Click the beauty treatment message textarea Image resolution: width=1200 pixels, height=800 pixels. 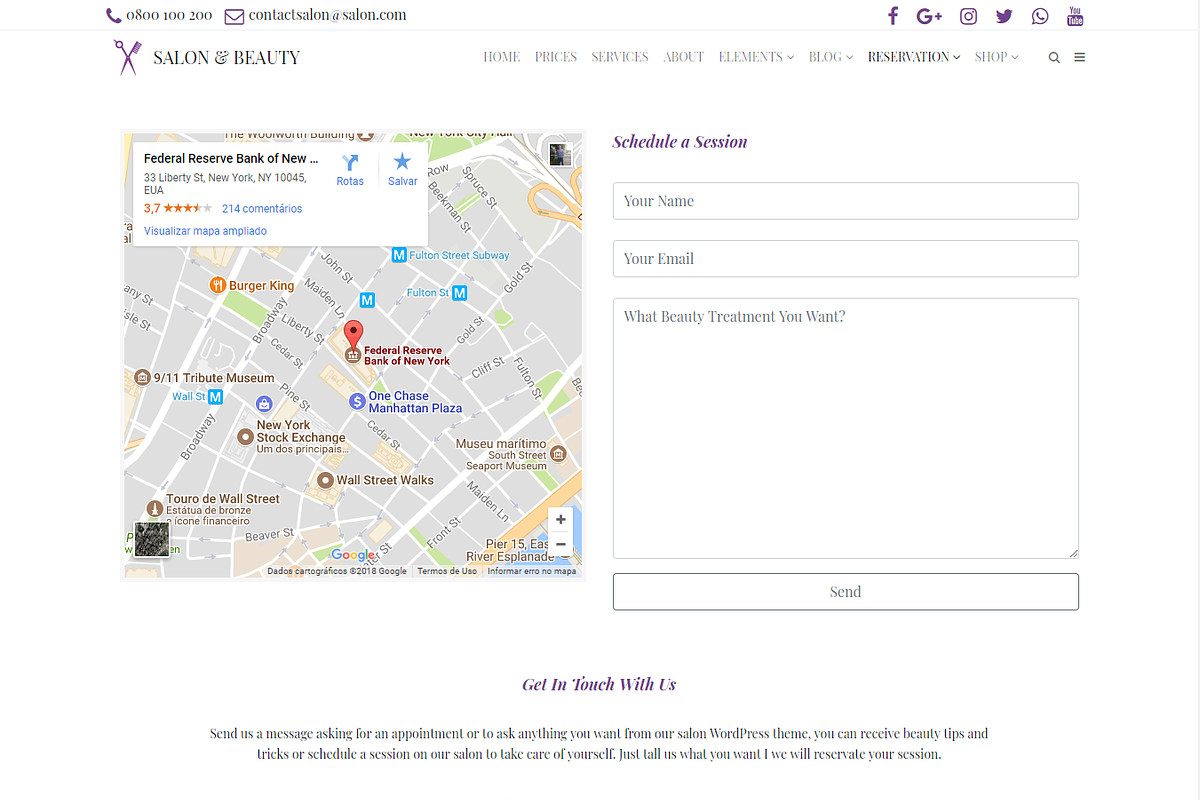[x=846, y=428]
